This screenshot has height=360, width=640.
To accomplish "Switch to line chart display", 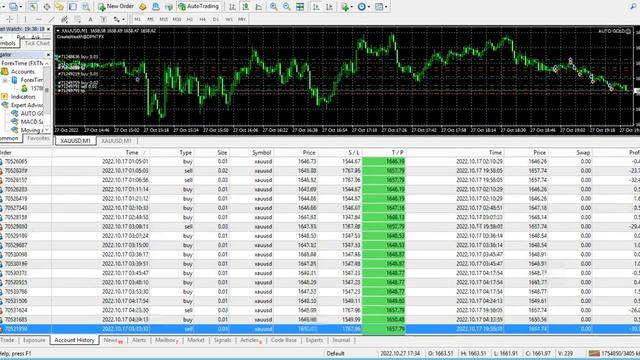I will pos(259,7).
